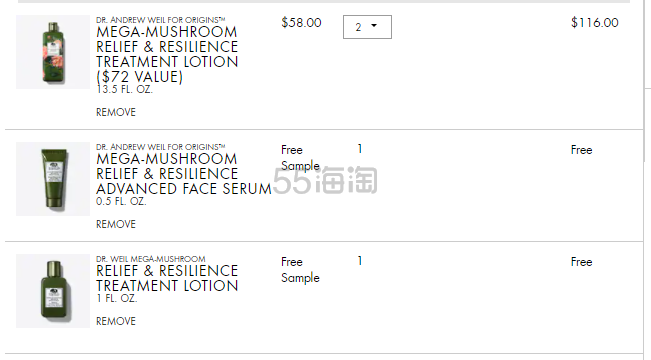Remove the Advanced Face Serum free sample
The width and height of the screenshot is (651, 360).
116,224
